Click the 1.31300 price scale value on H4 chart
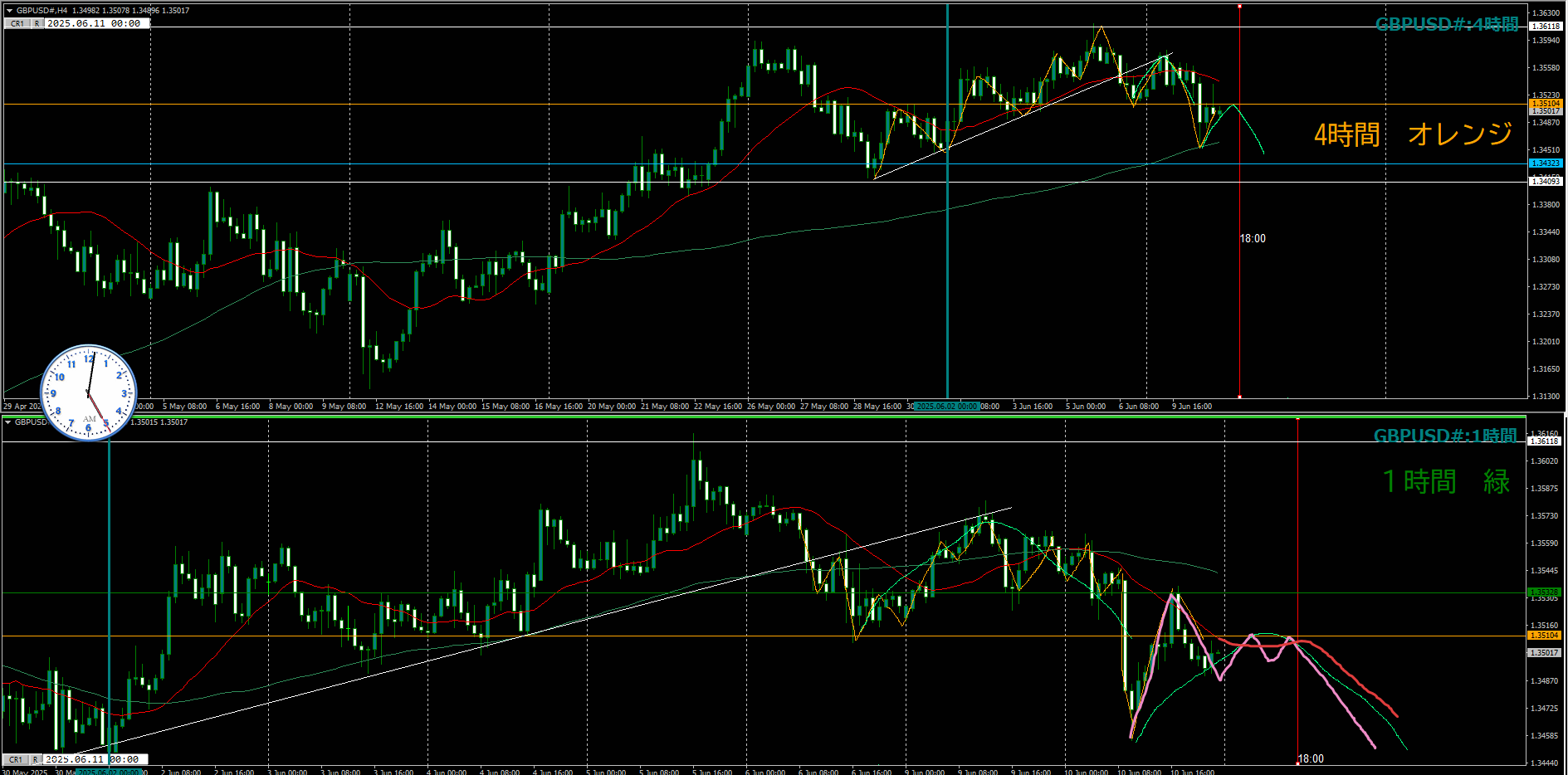This screenshot has height=775, width=1568. pos(1546,397)
